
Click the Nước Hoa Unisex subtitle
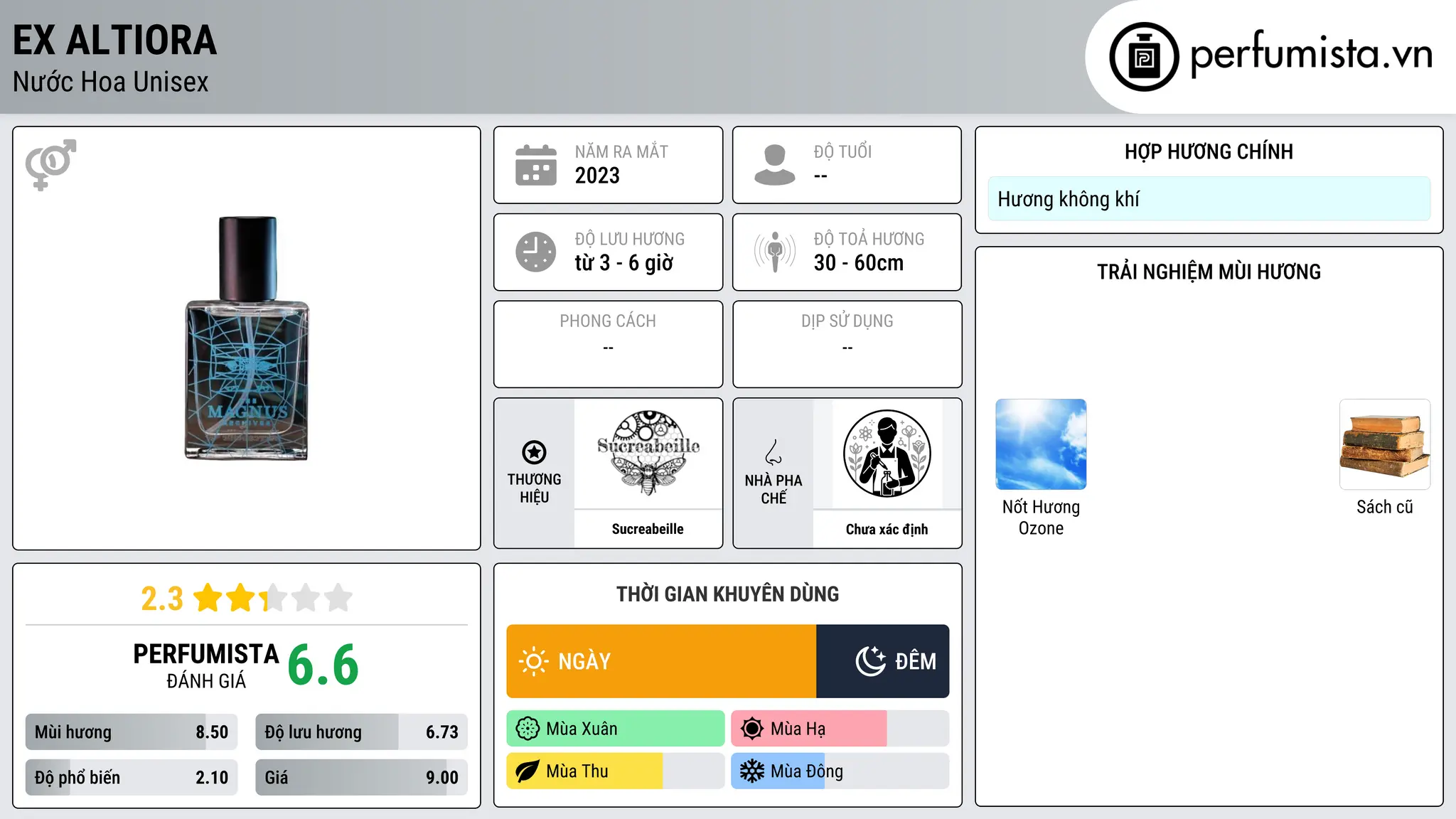(111, 82)
